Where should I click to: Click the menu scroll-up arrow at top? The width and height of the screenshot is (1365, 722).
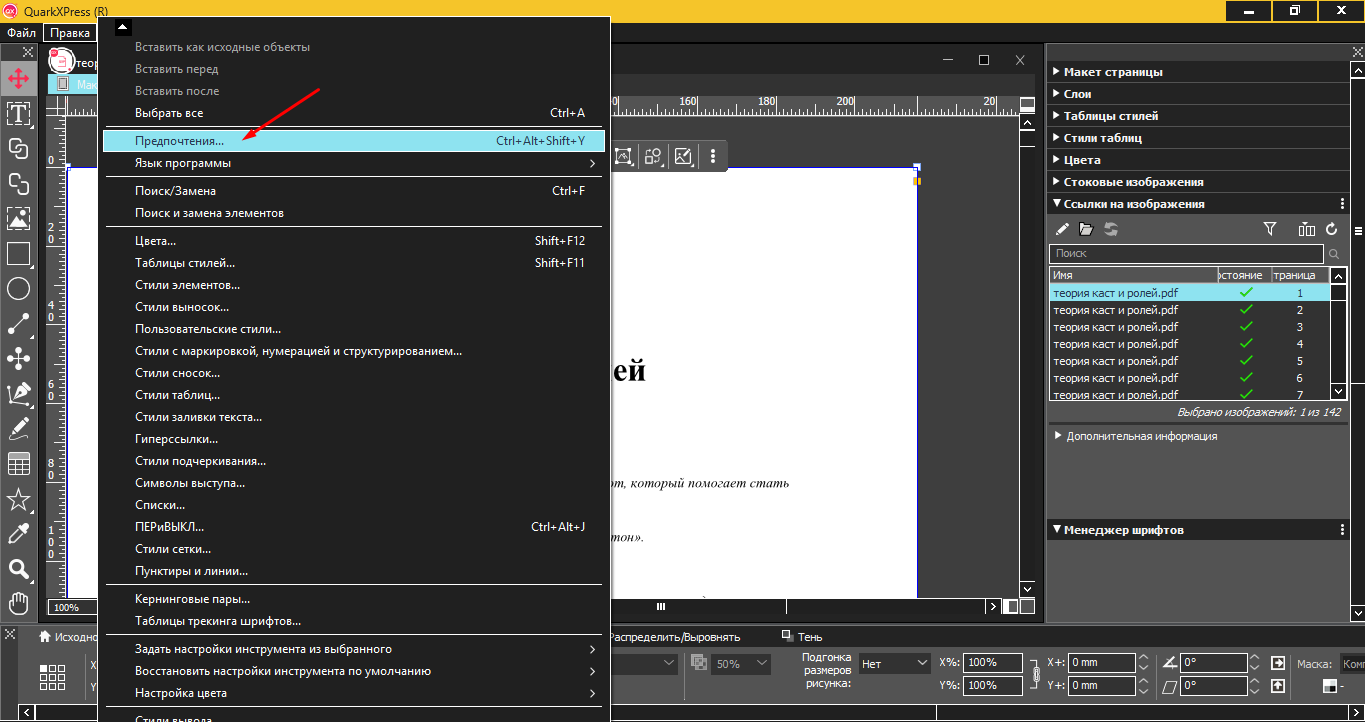122,27
